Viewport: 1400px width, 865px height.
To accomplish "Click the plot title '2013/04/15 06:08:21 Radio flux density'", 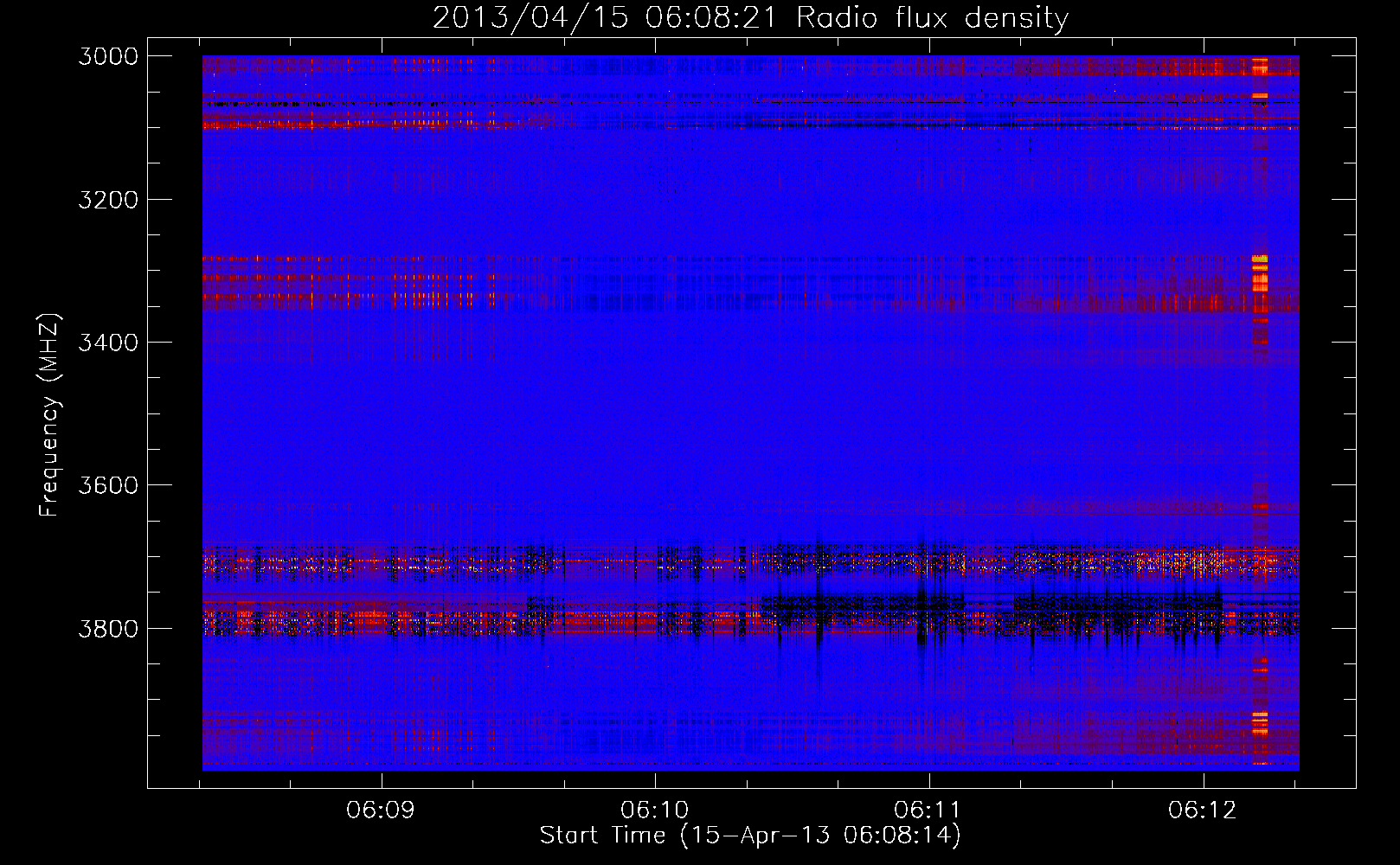I will coord(750,17).
